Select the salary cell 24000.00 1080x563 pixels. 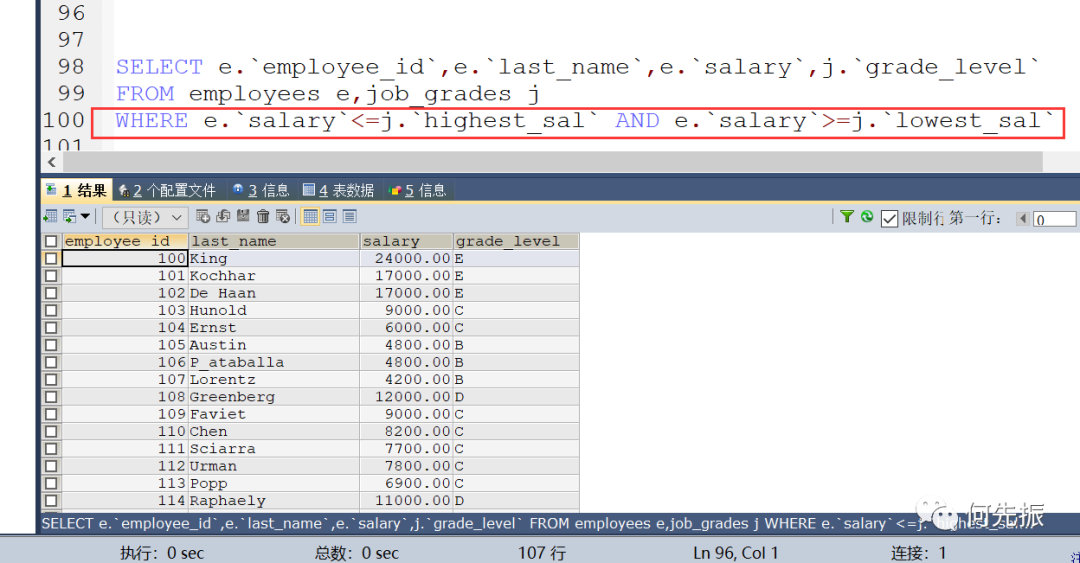point(406,258)
